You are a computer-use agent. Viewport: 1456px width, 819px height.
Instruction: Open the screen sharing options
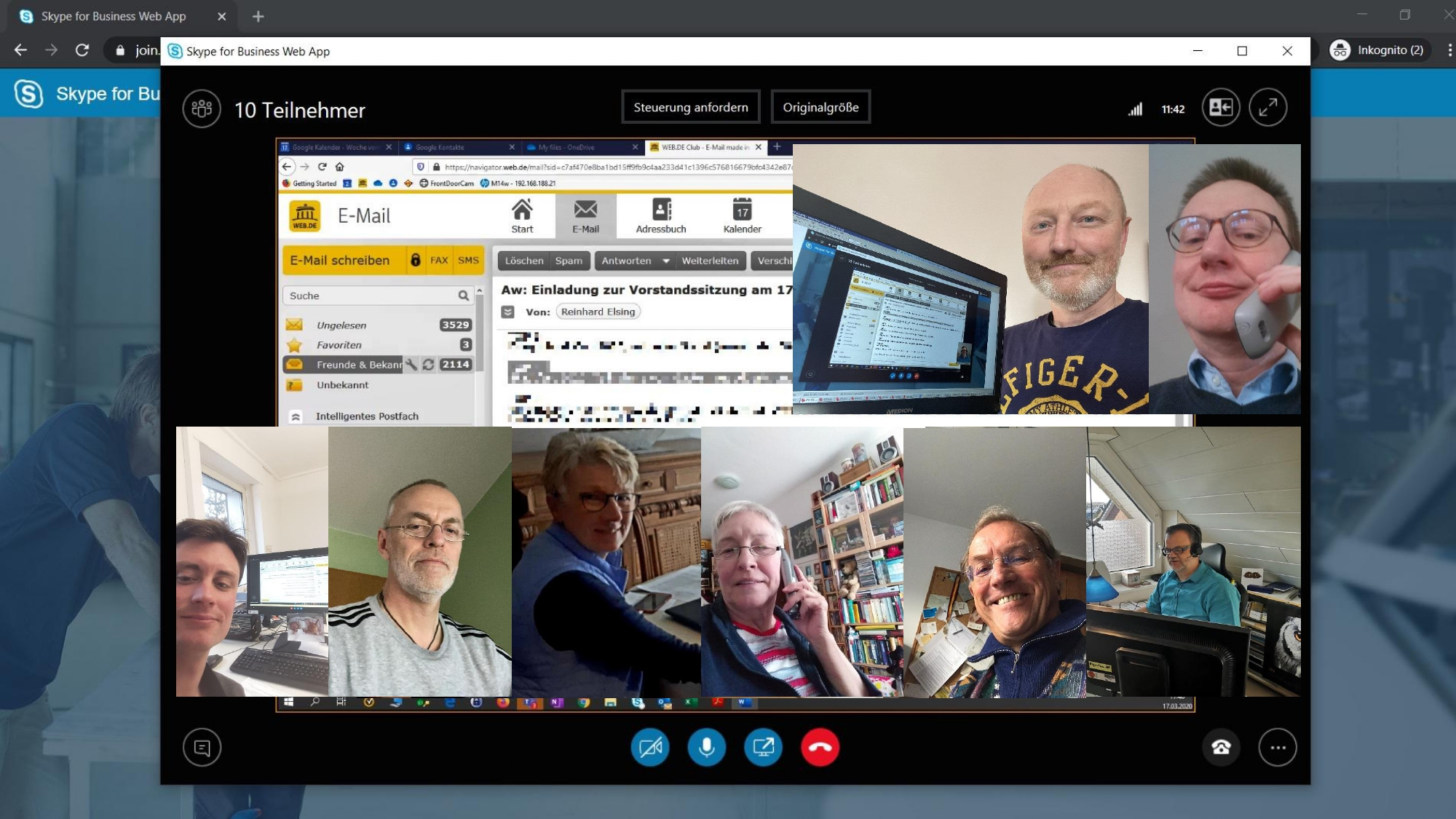click(763, 747)
